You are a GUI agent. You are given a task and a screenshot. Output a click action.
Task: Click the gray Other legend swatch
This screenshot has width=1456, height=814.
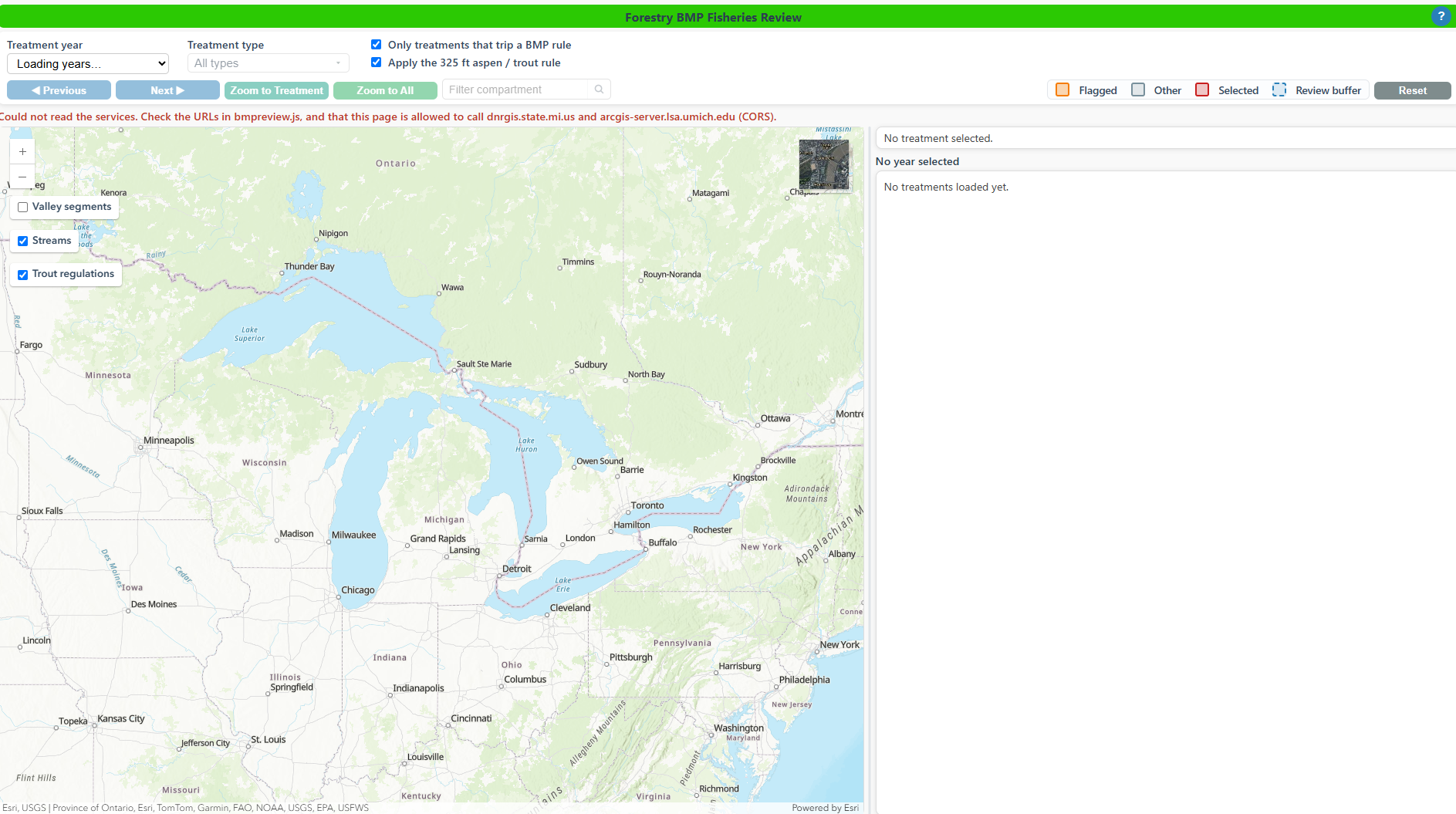[1138, 90]
